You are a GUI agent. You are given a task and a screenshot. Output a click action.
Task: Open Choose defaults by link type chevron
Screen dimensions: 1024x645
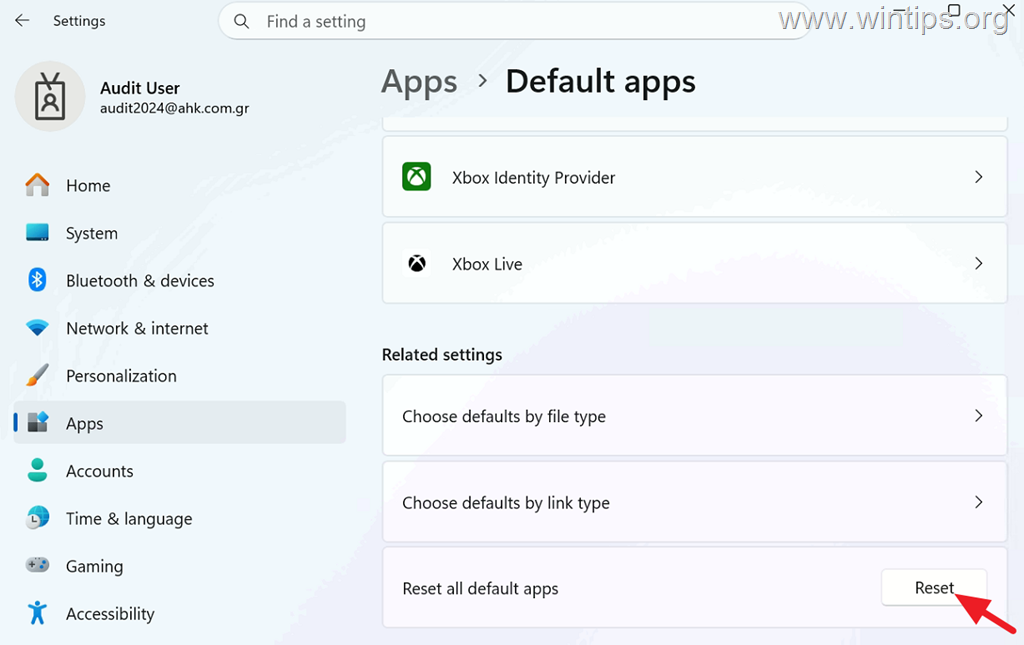978,502
